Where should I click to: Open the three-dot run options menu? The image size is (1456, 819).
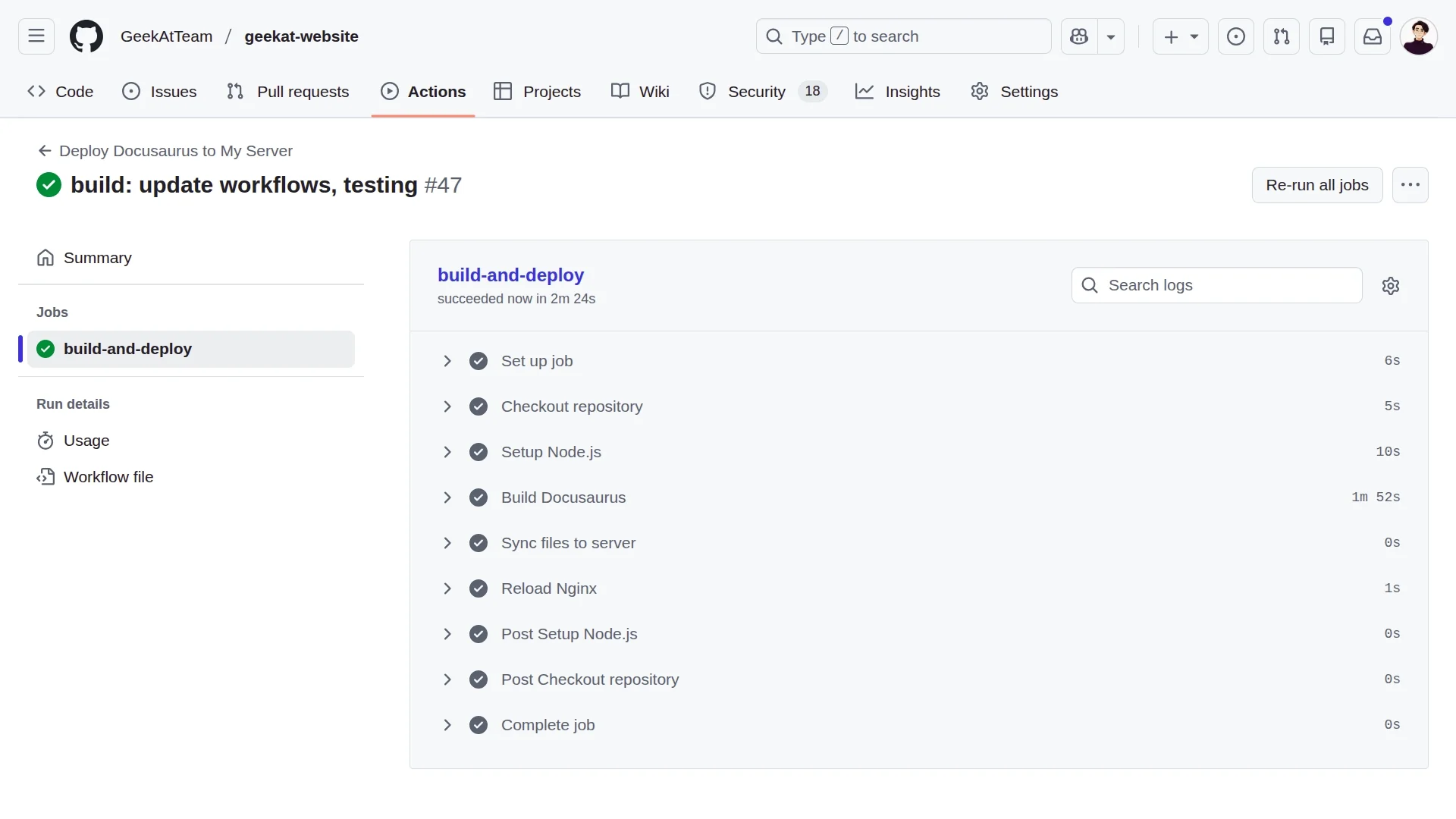(1410, 185)
